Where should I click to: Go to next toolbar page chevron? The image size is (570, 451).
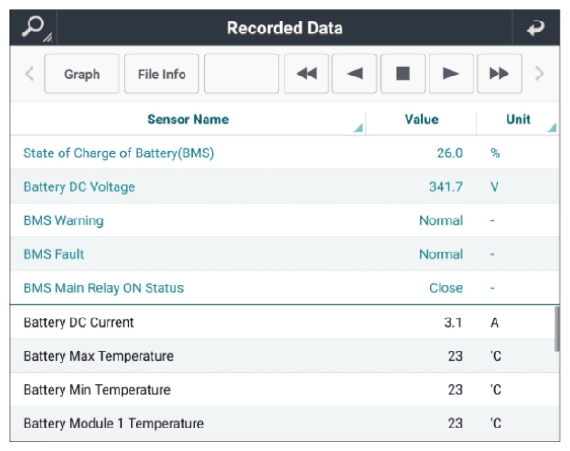point(540,74)
